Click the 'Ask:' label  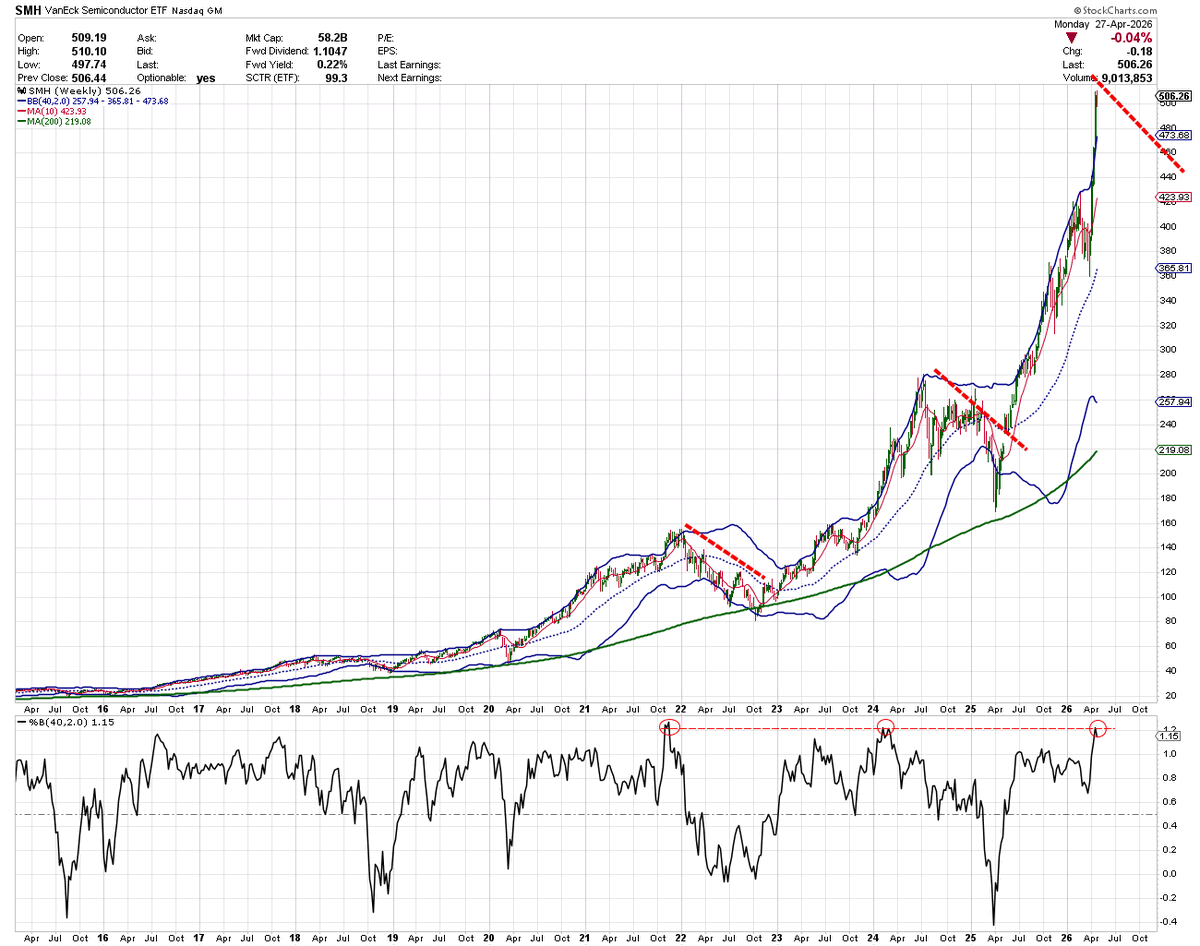click(147, 37)
